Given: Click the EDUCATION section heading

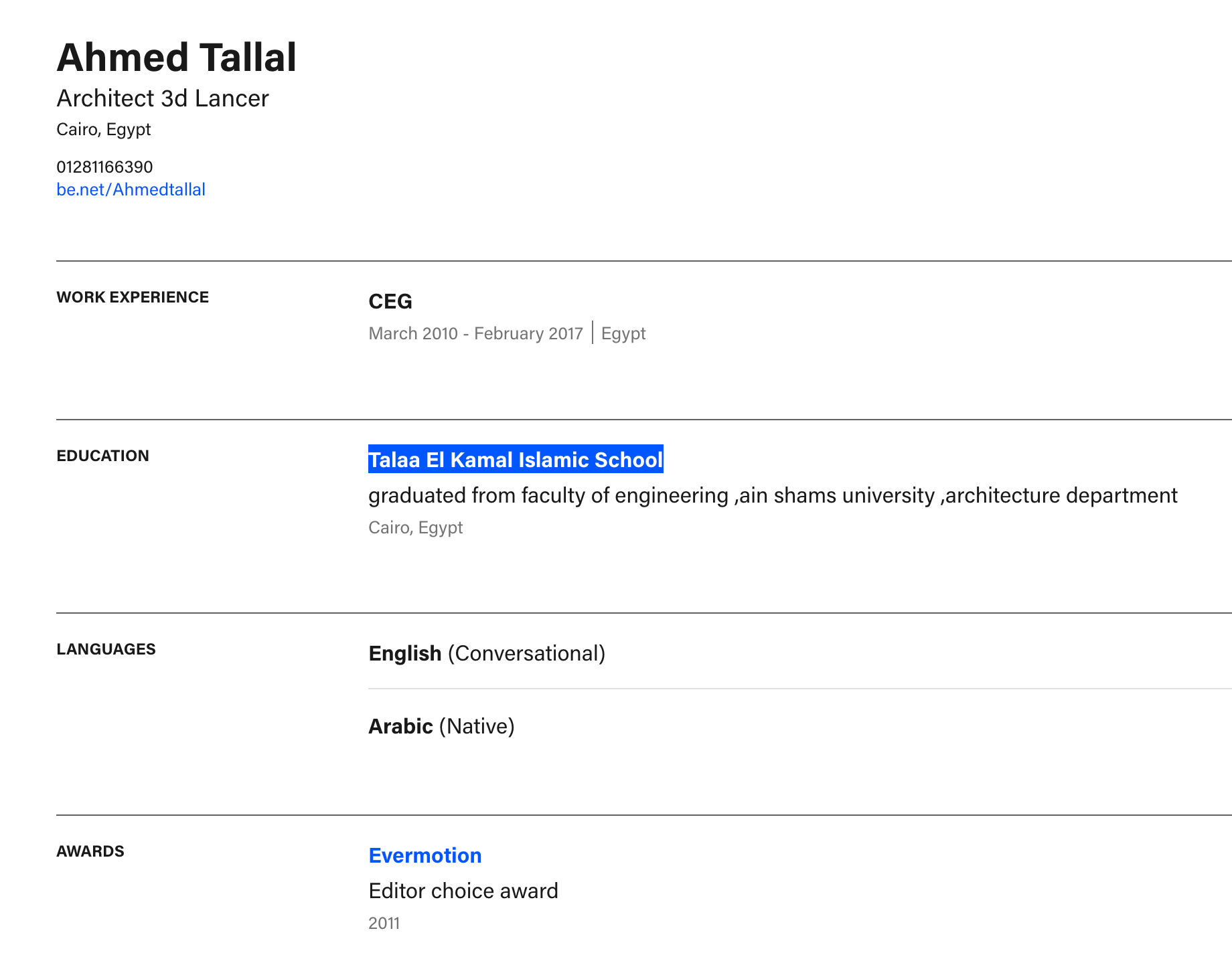Looking at the screenshot, I should (102, 456).
